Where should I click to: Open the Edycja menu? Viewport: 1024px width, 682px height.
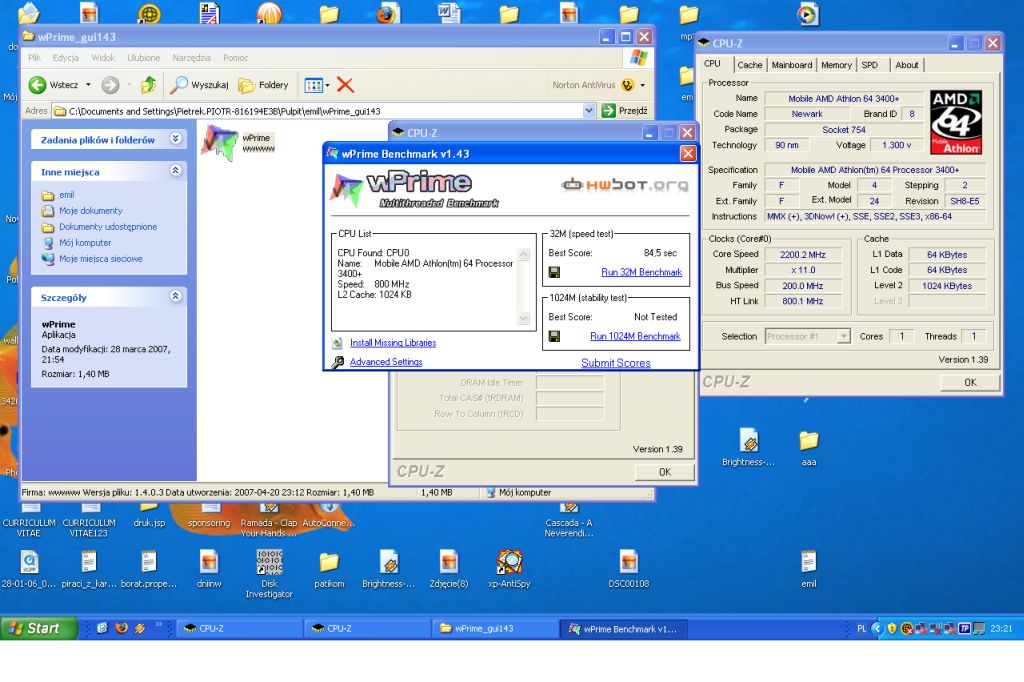coord(65,58)
